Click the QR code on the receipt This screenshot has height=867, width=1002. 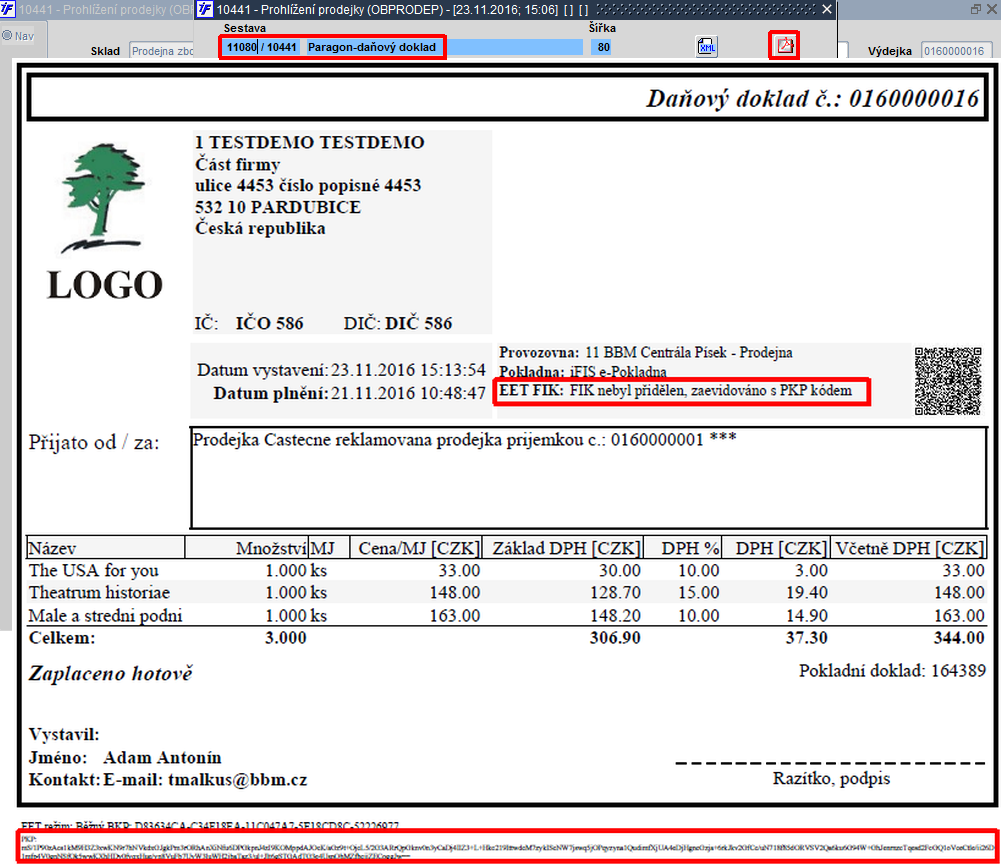click(948, 381)
